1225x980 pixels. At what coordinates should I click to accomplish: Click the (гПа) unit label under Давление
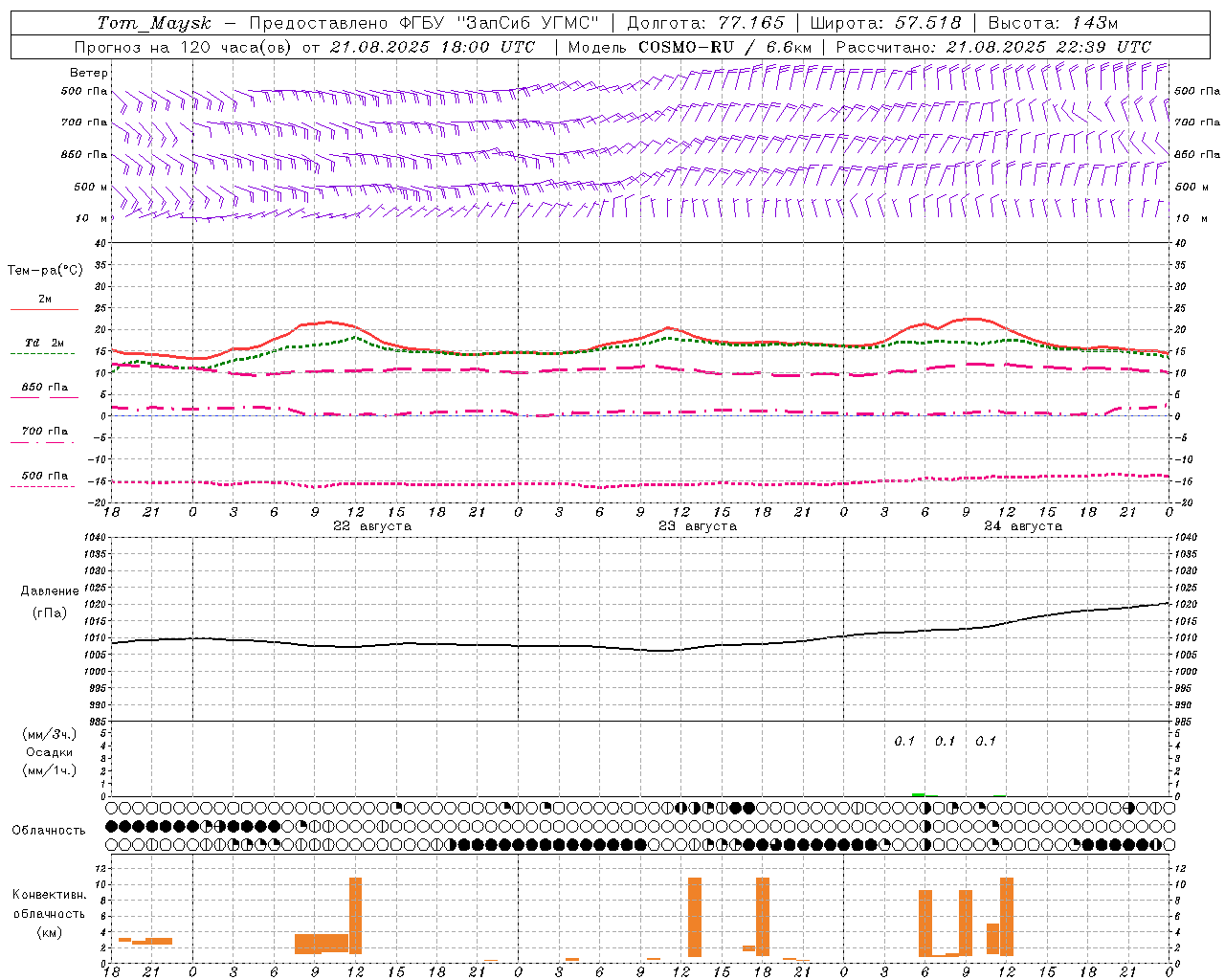click(50, 612)
